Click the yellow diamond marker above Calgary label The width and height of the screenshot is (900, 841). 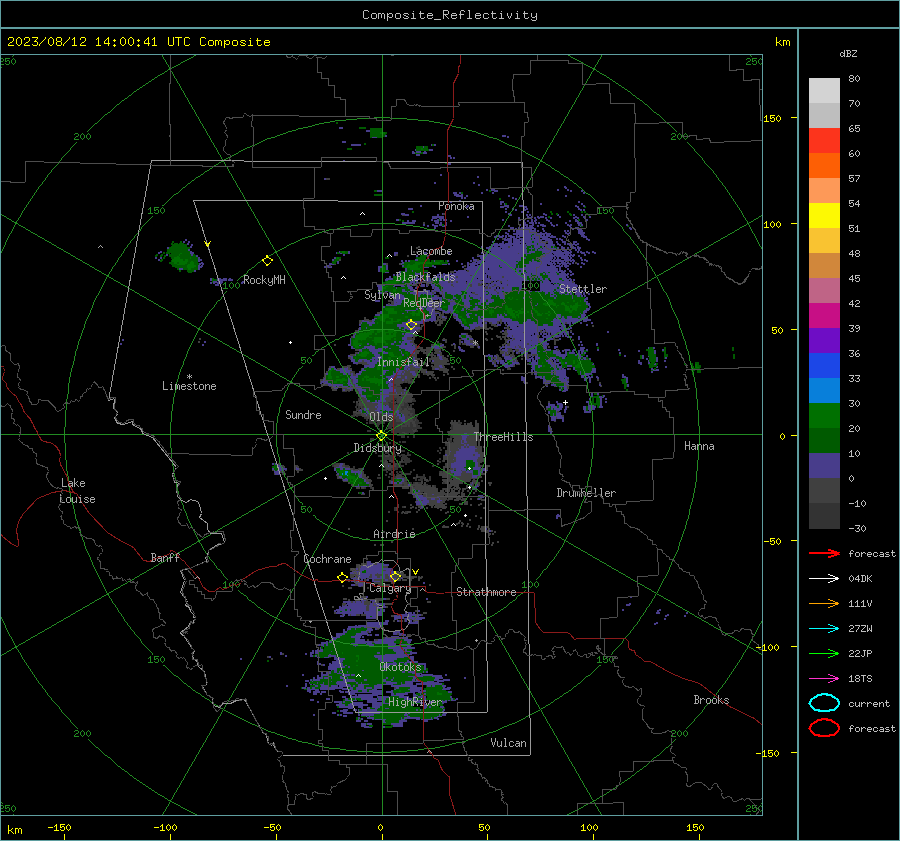395,576
